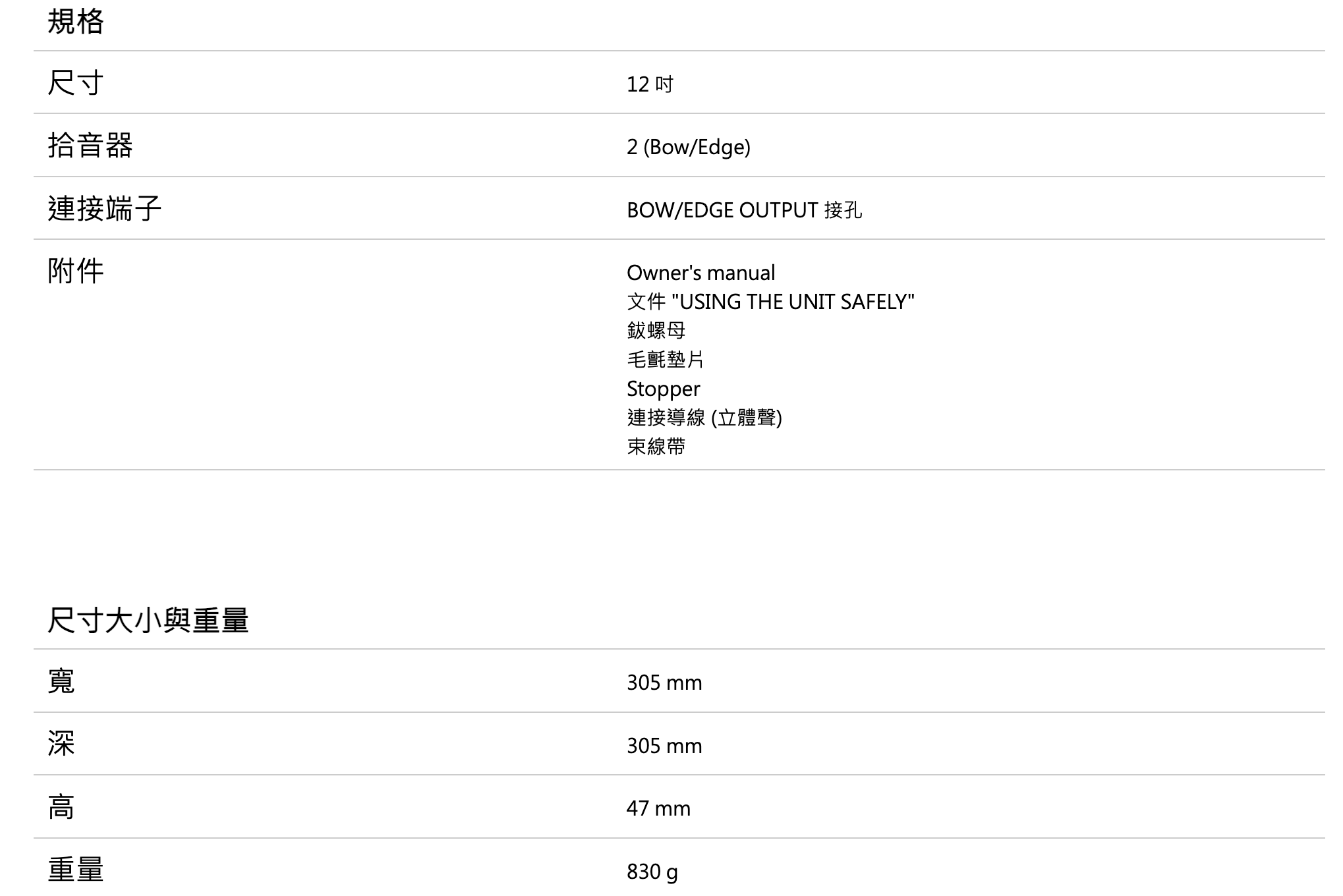This screenshot has height=896, width=1343.
Task: Click the 規格 section heading
Action: pyautogui.click(x=76, y=22)
